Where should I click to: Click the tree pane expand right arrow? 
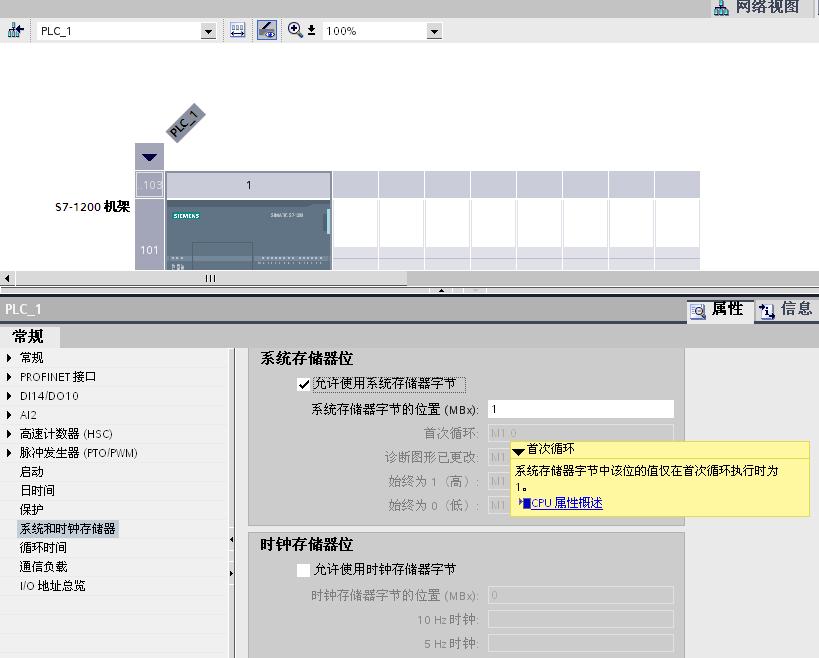pos(231,573)
